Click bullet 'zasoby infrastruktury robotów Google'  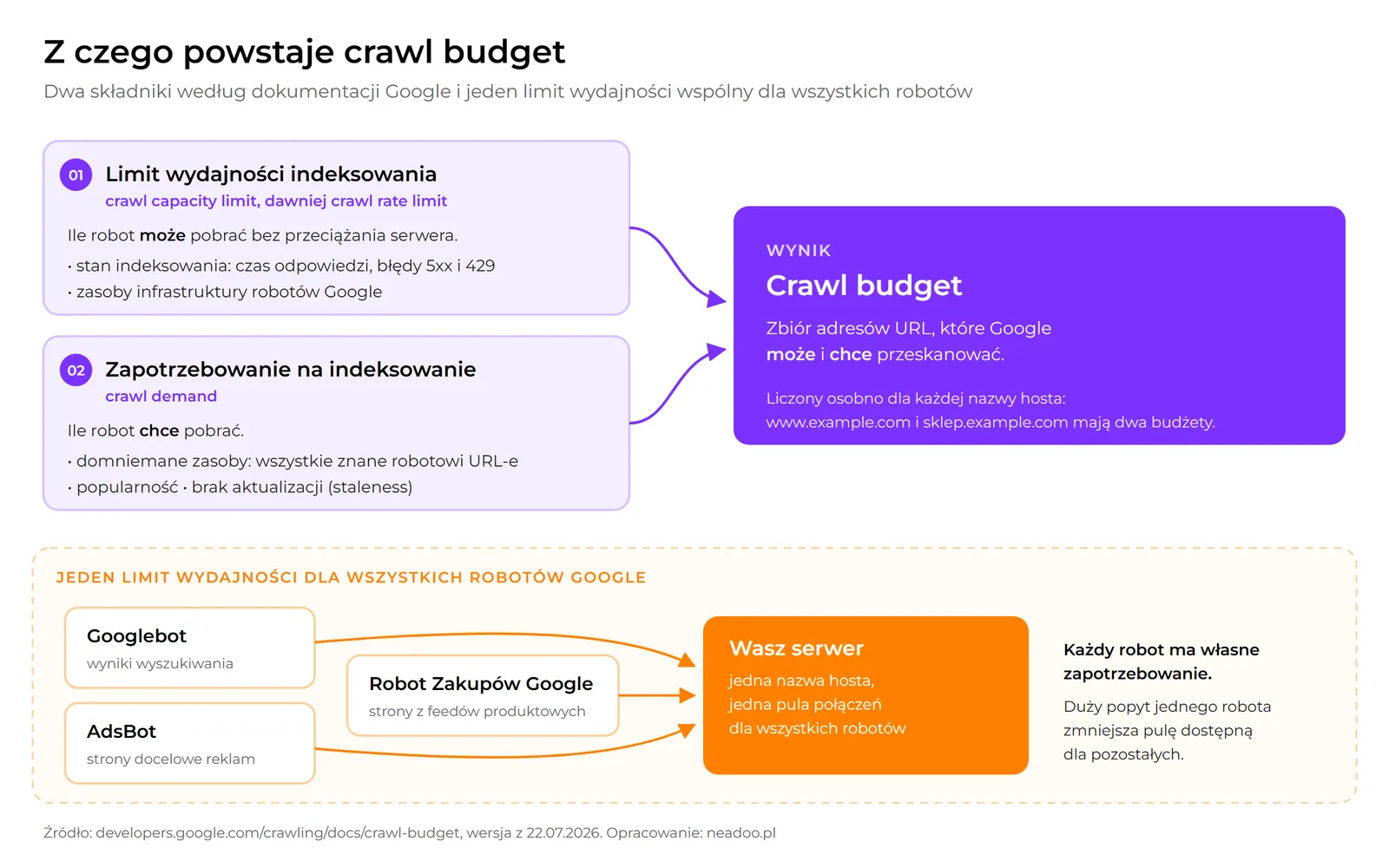tap(225, 292)
